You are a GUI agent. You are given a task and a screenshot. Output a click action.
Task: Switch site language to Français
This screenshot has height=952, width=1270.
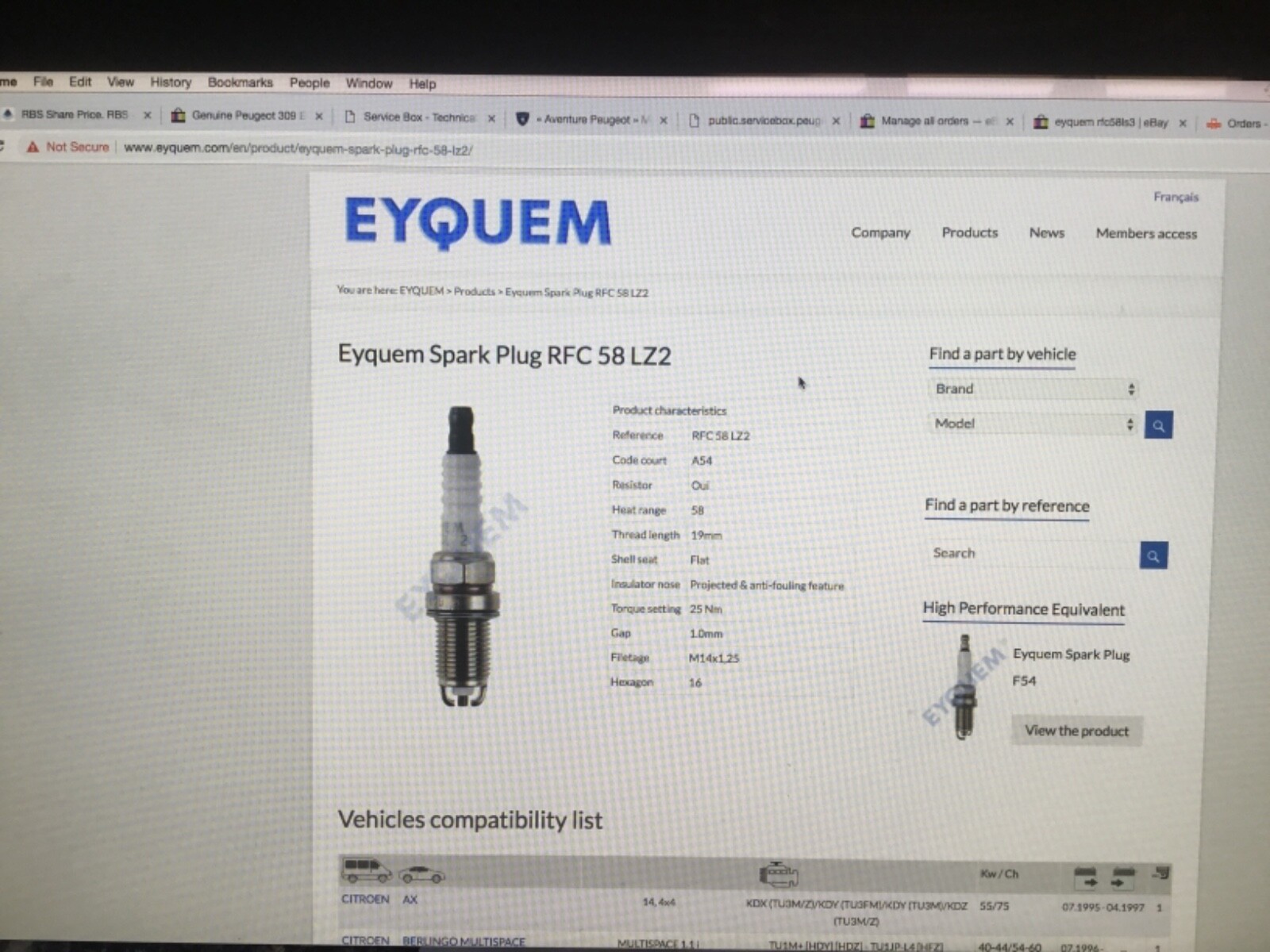click(1176, 197)
